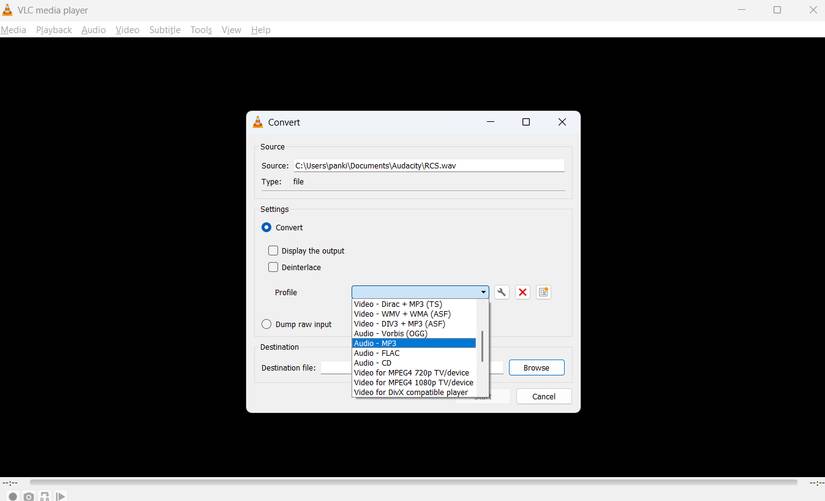Click the remaining time label

coord(817,483)
